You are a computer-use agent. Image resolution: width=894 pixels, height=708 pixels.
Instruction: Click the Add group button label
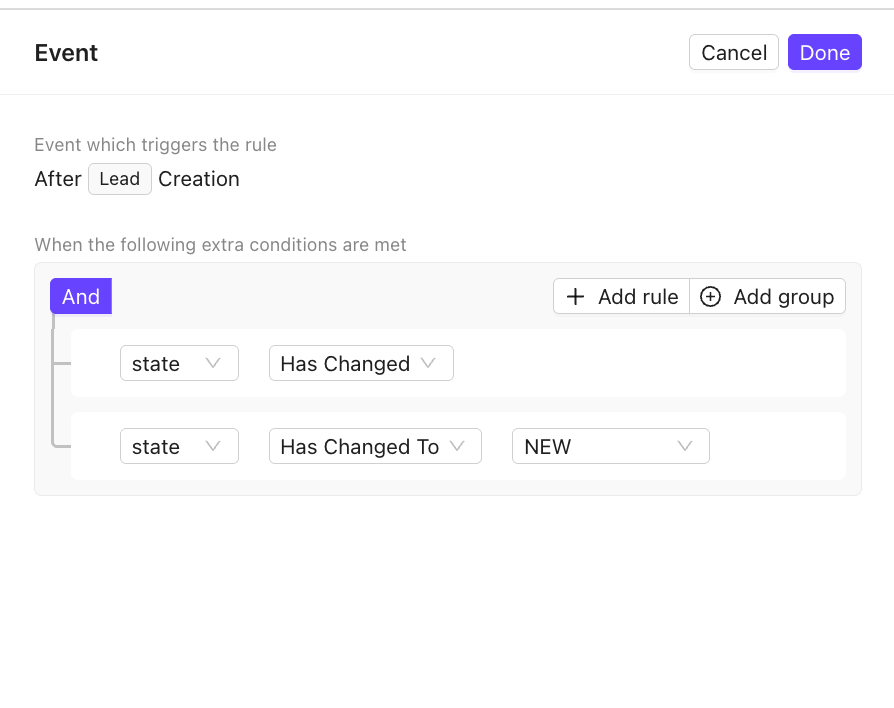click(783, 297)
